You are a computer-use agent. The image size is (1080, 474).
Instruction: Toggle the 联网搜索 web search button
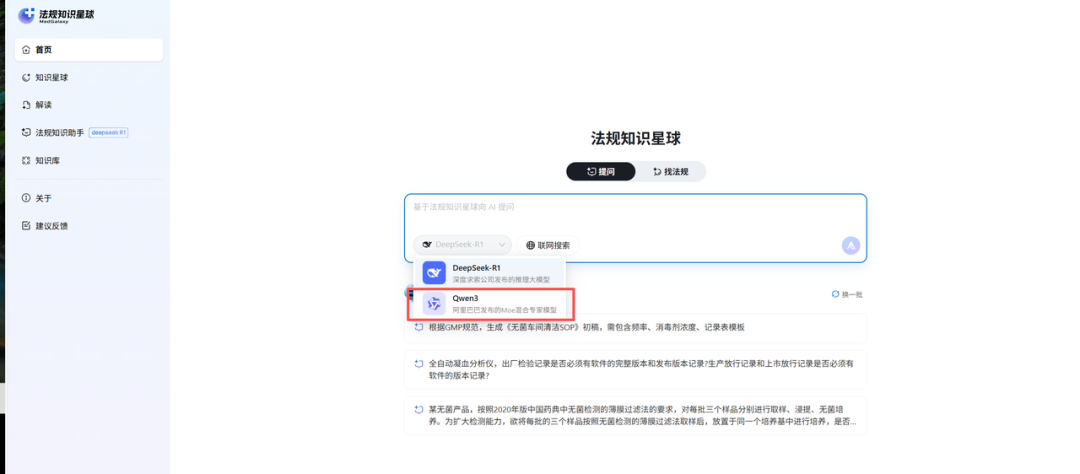[548, 245]
